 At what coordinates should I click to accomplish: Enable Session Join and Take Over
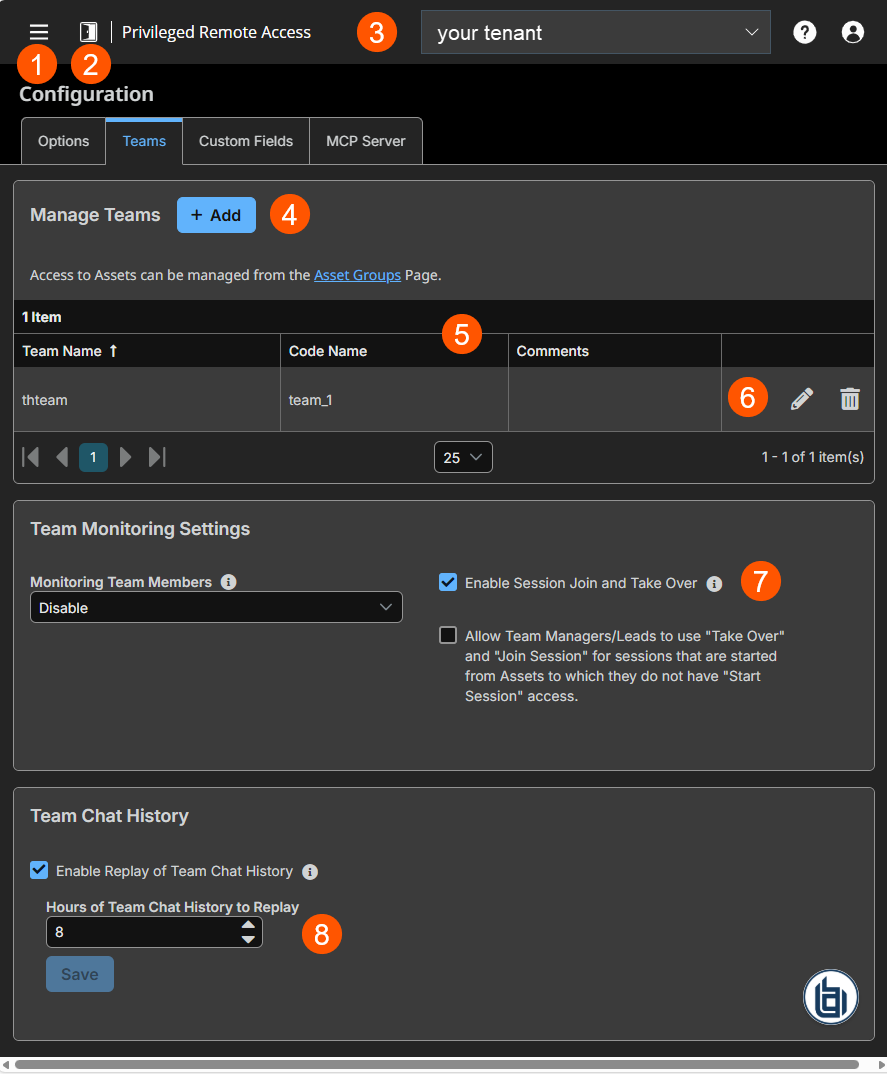pyautogui.click(x=447, y=581)
